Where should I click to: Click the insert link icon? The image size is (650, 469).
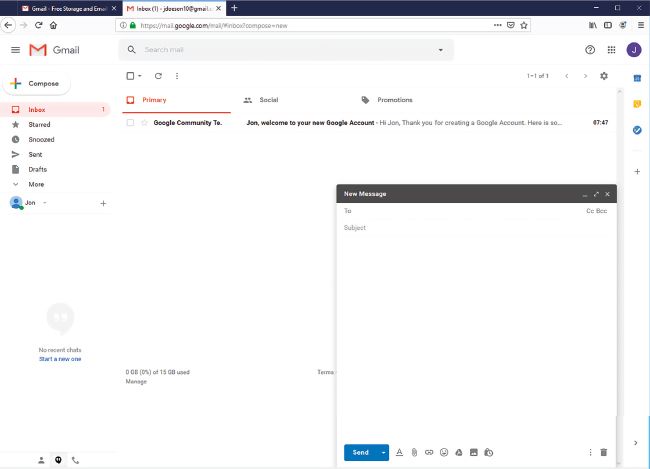point(429,453)
